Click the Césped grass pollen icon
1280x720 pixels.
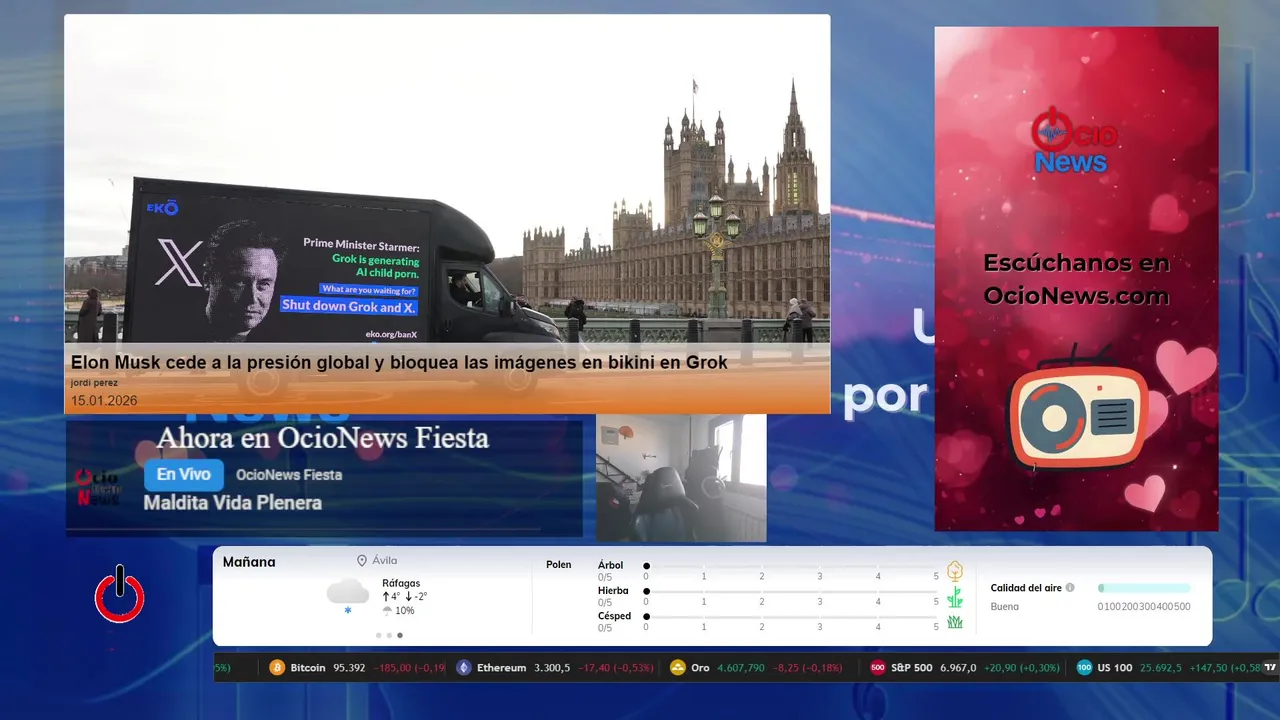pyautogui.click(x=955, y=622)
